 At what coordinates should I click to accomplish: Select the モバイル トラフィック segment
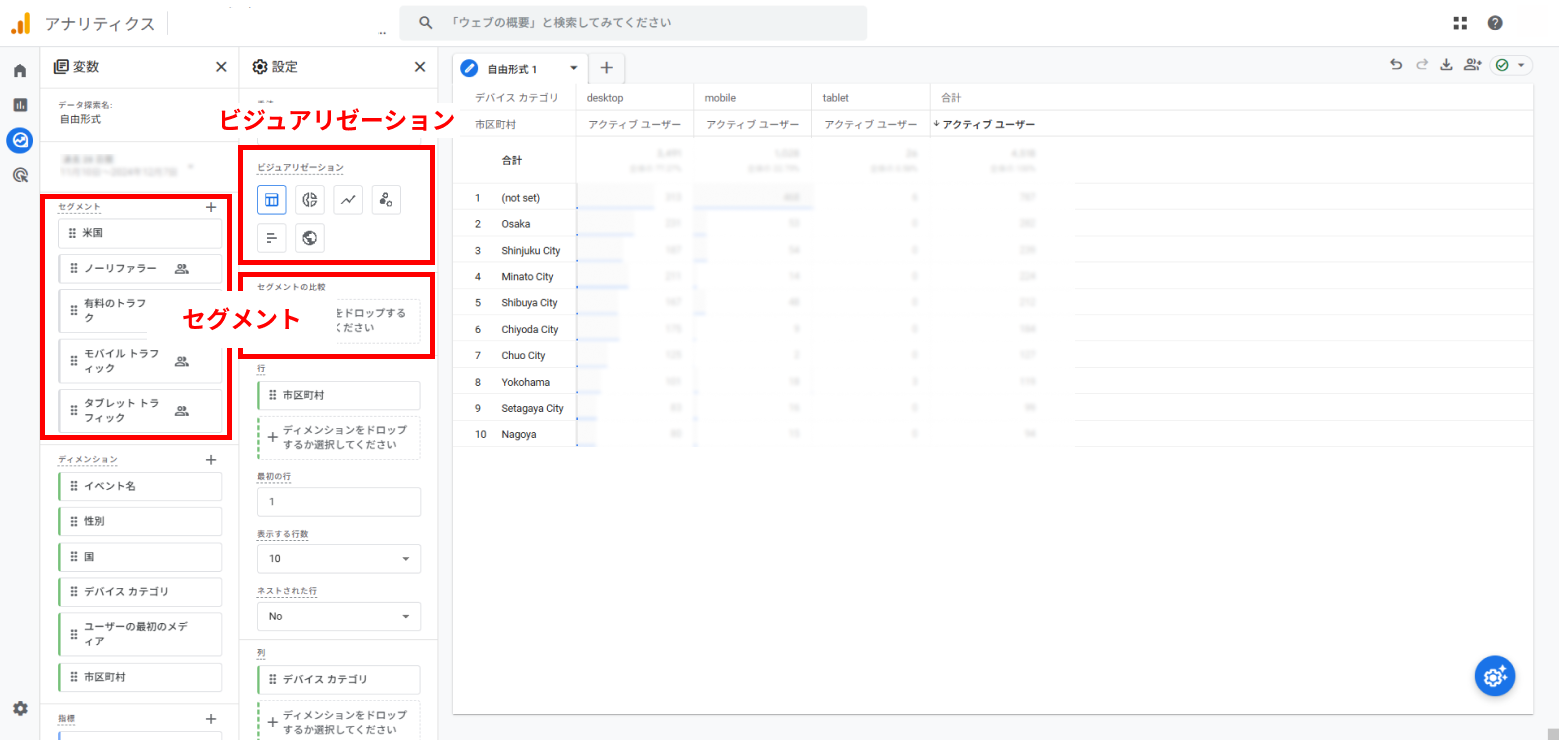(x=140, y=361)
